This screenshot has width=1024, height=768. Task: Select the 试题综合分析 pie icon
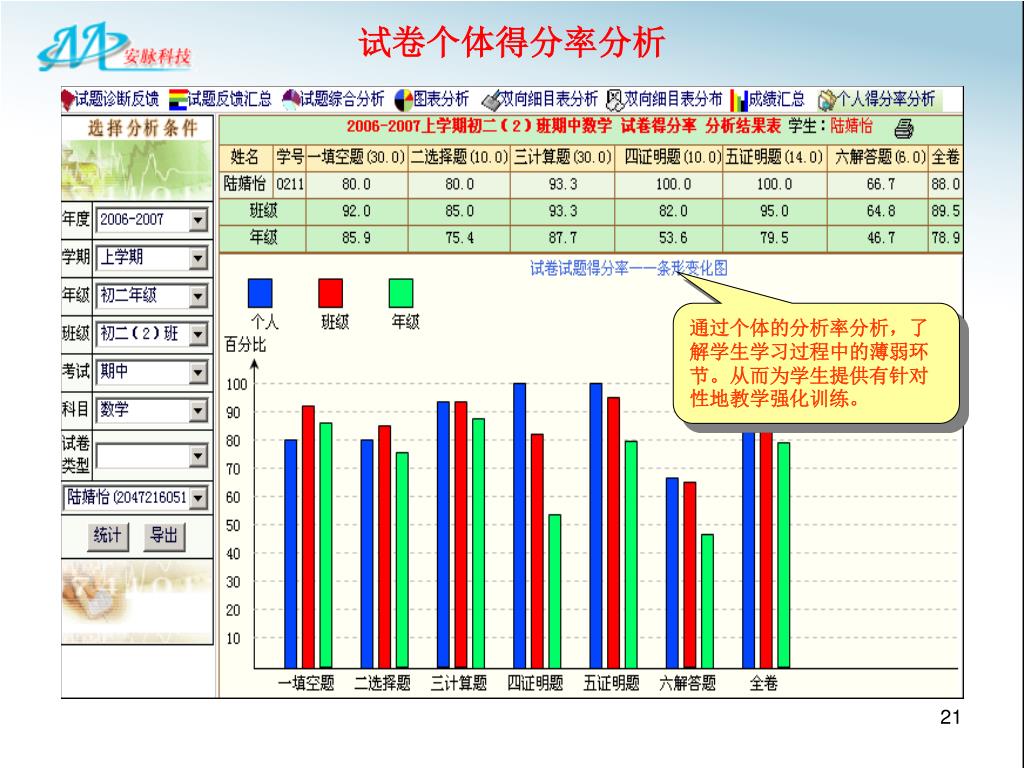coord(291,99)
